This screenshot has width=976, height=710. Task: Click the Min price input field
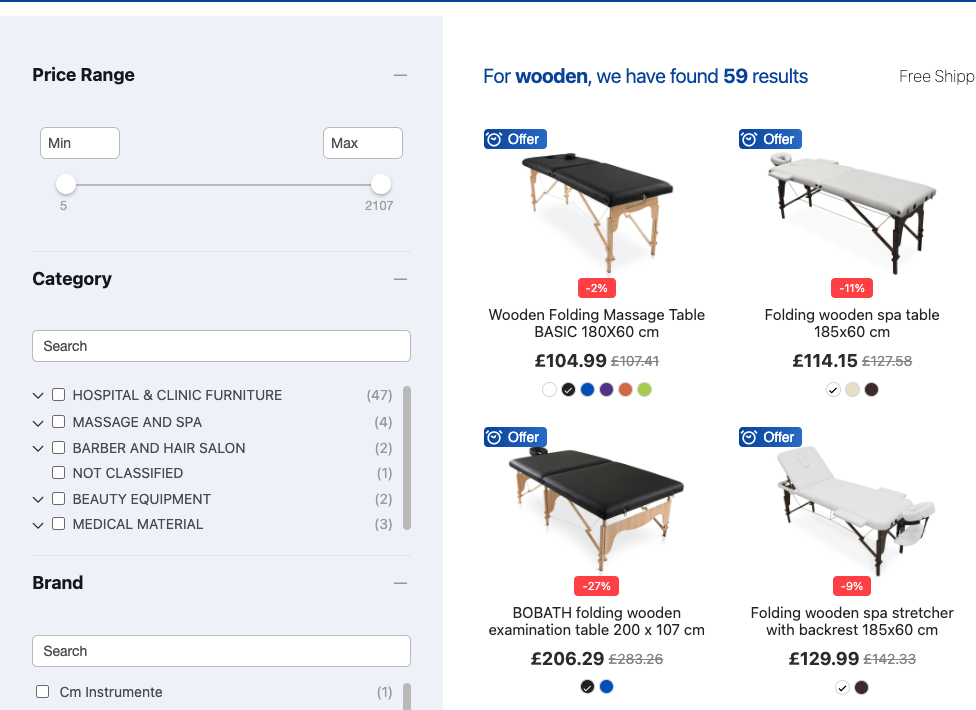(x=80, y=143)
